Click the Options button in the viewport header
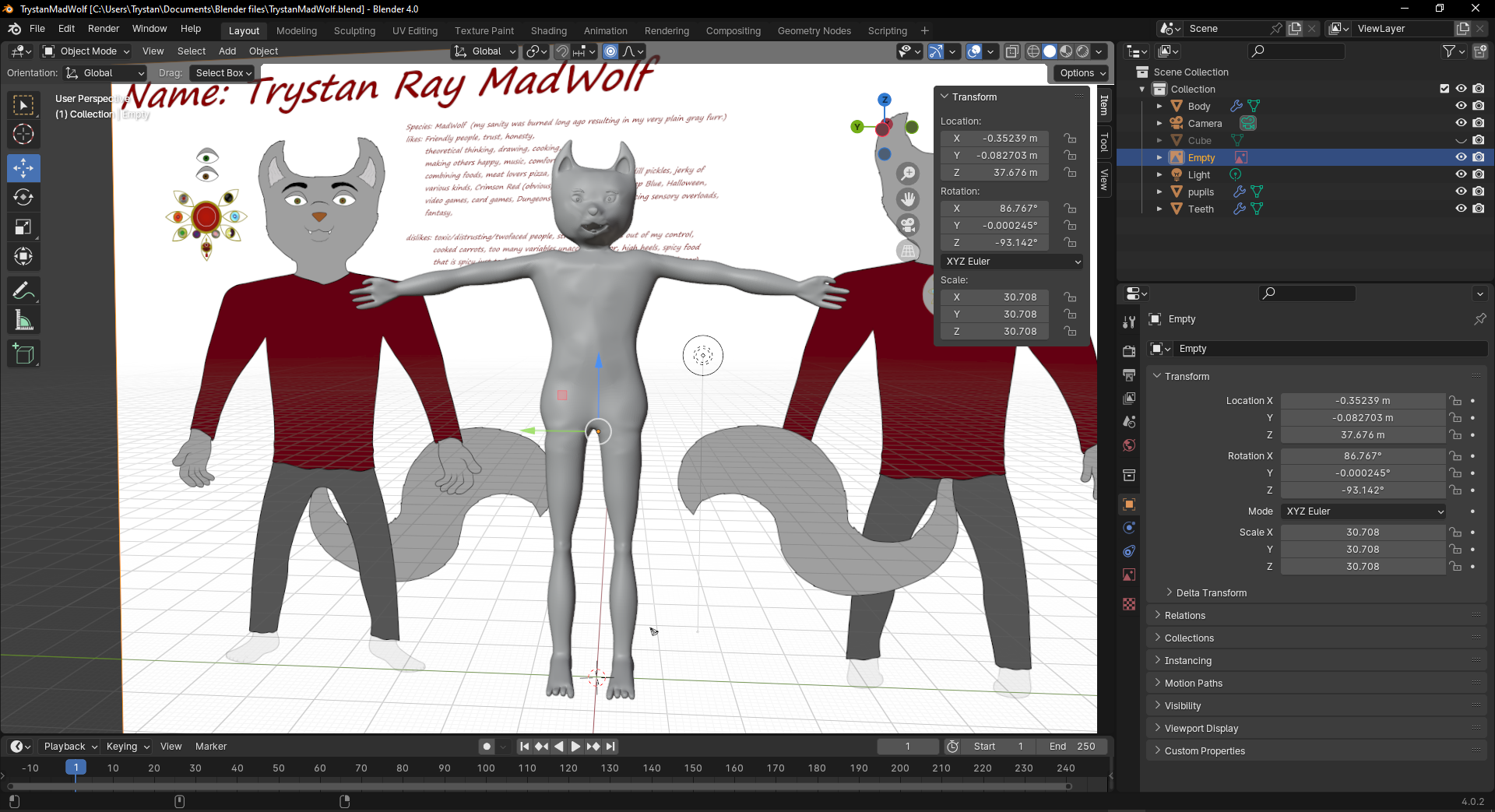Viewport: 1495px width, 812px height. [x=1082, y=73]
